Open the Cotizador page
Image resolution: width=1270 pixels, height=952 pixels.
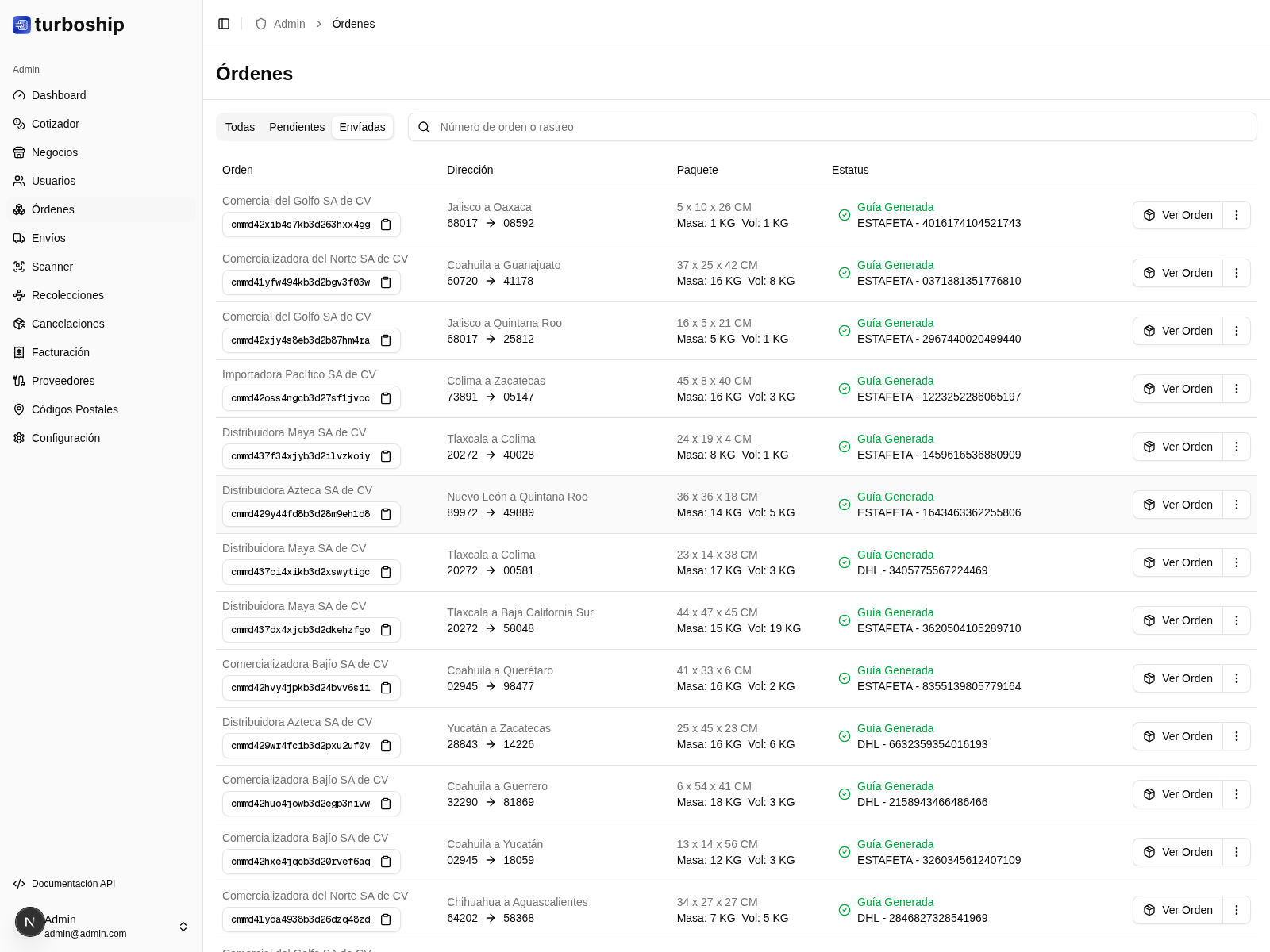(56, 124)
